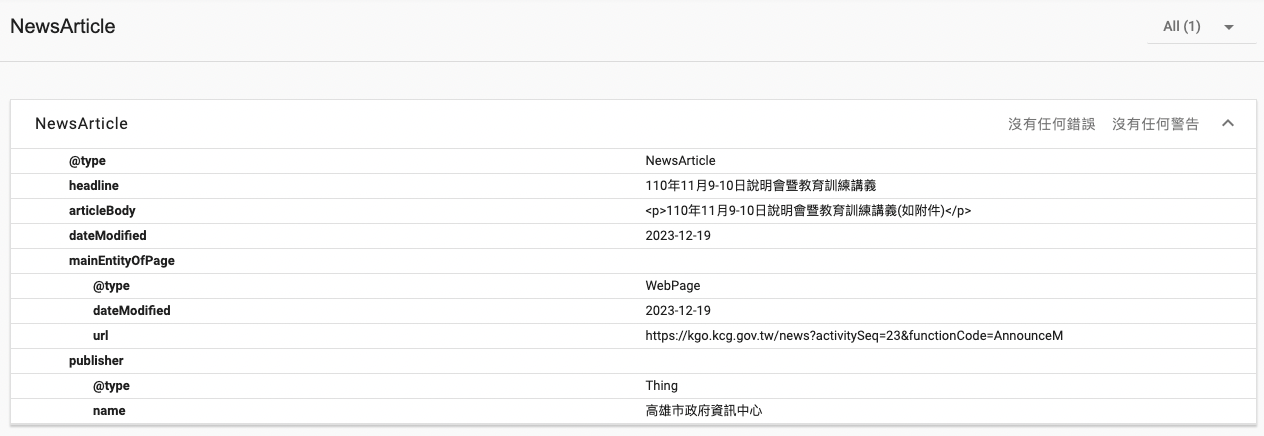1264x436 pixels.
Task: Click the publisher property row
Action: (x=96, y=361)
